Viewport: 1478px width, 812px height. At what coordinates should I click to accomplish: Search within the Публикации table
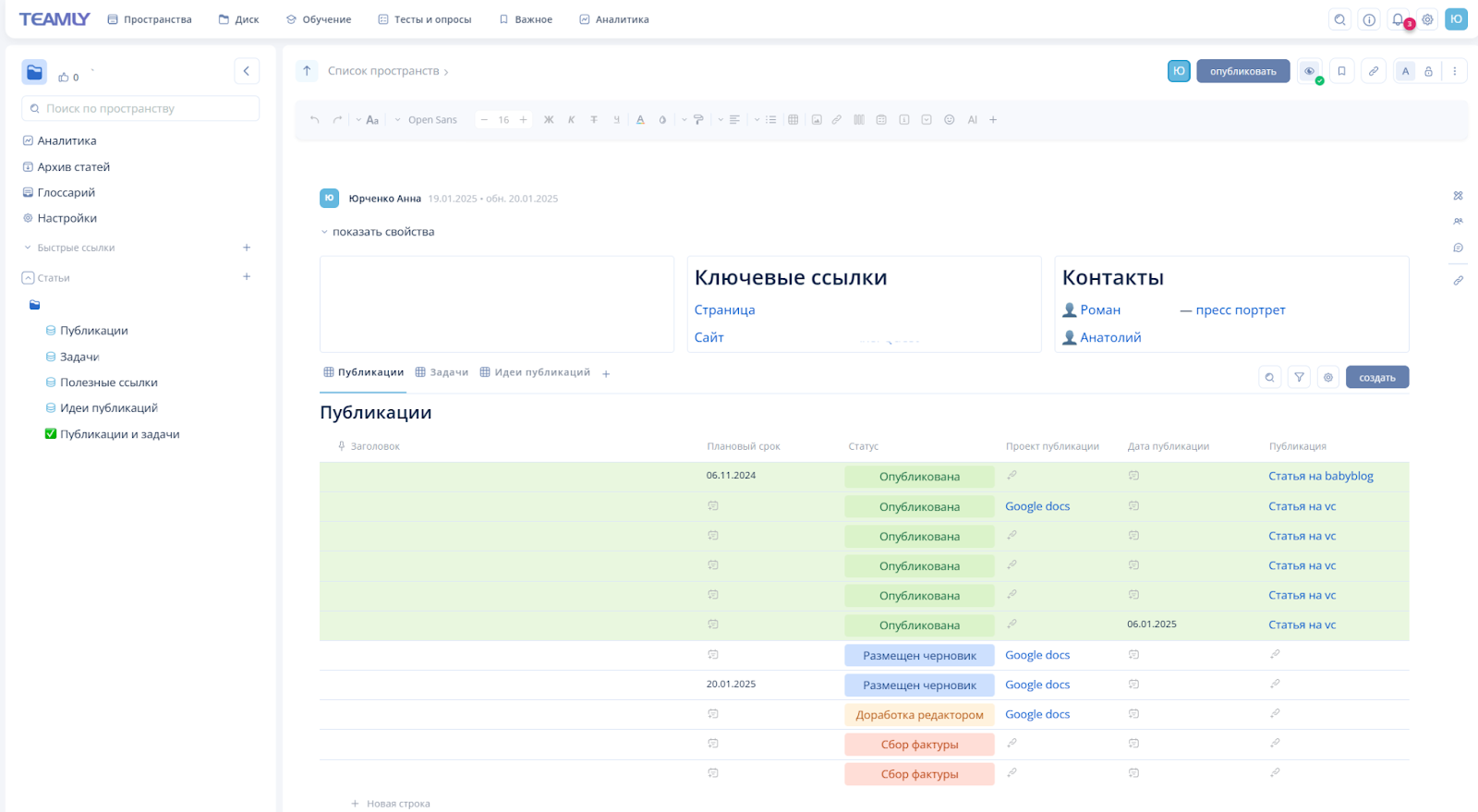pyautogui.click(x=1270, y=377)
